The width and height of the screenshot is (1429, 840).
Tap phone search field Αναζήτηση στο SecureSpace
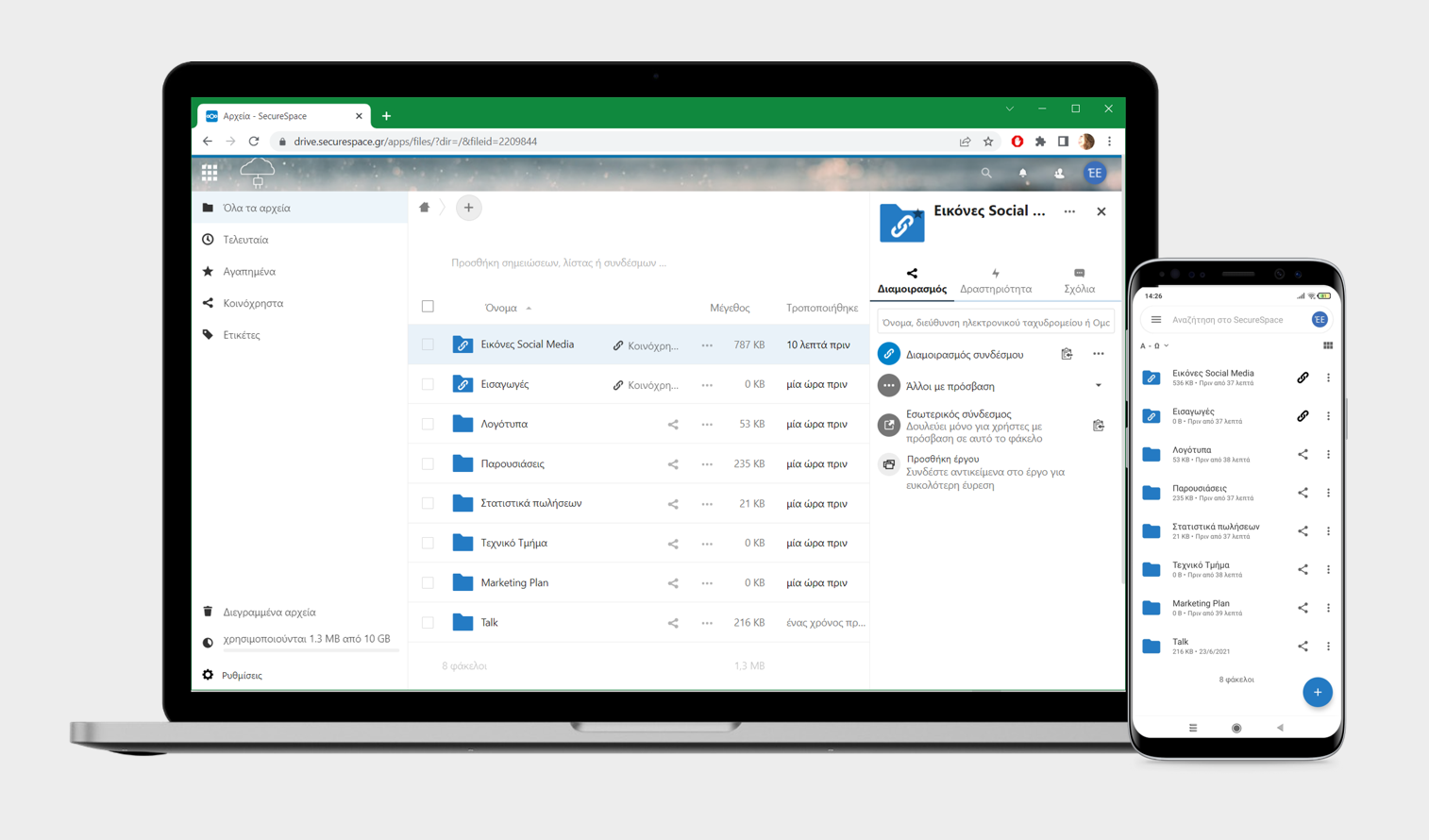click(x=1227, y=320)
